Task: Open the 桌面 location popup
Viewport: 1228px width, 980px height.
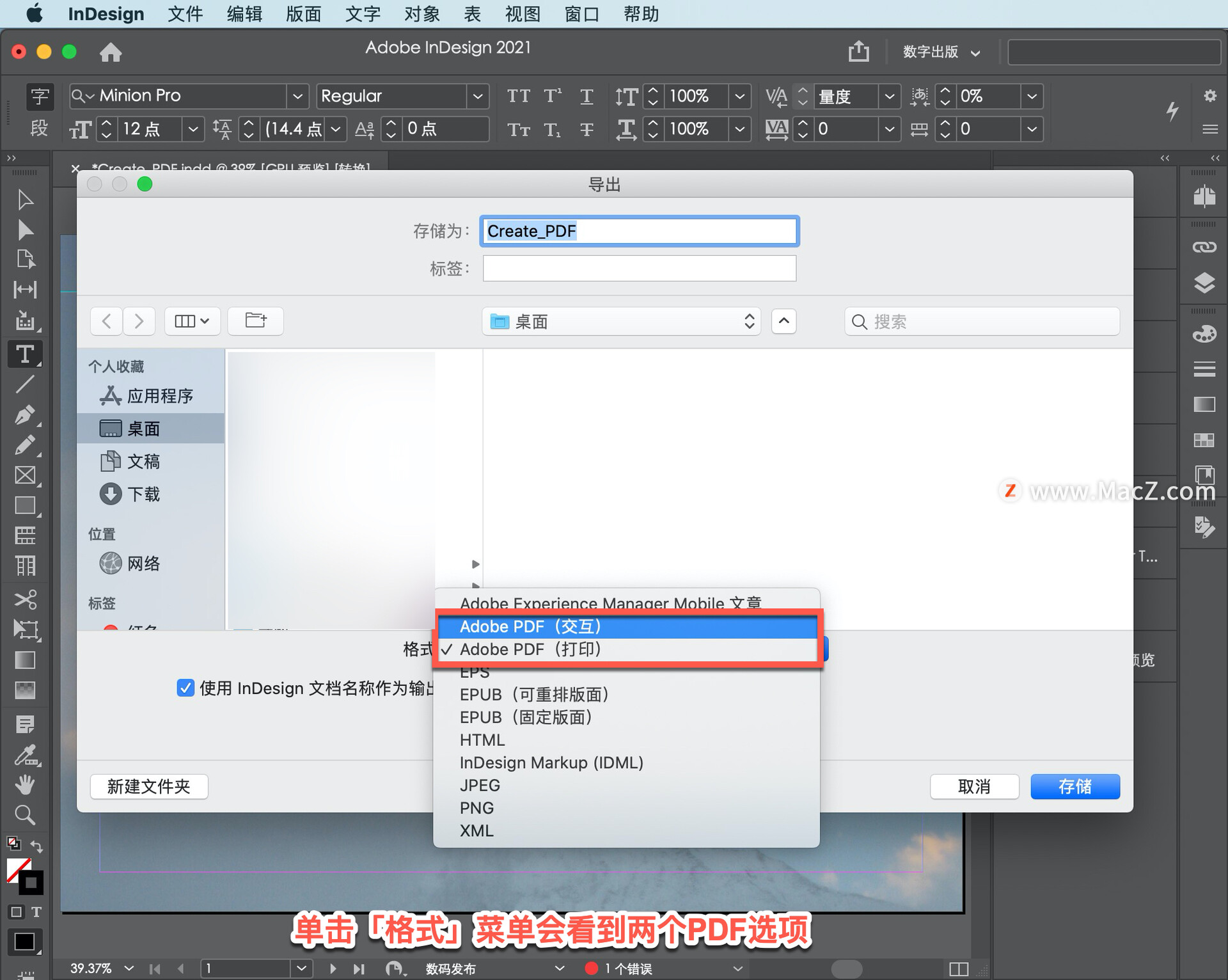Action: click(622, 321)
